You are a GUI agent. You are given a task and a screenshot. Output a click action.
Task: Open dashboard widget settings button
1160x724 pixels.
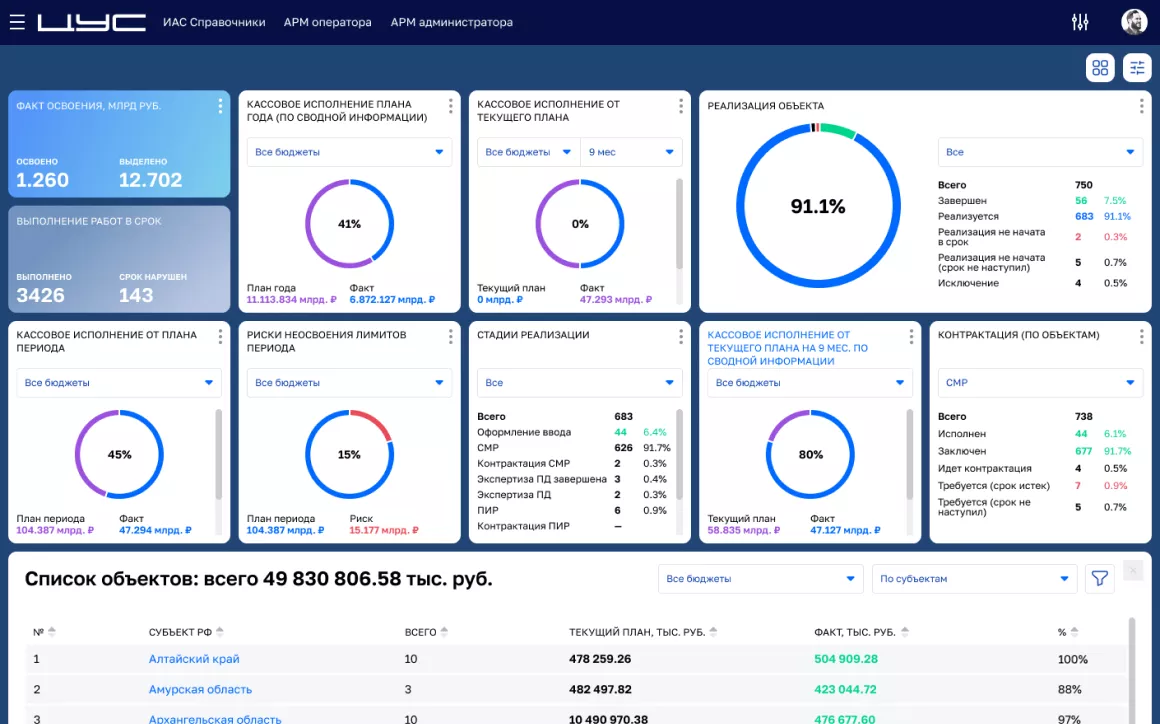(1137, 68)
